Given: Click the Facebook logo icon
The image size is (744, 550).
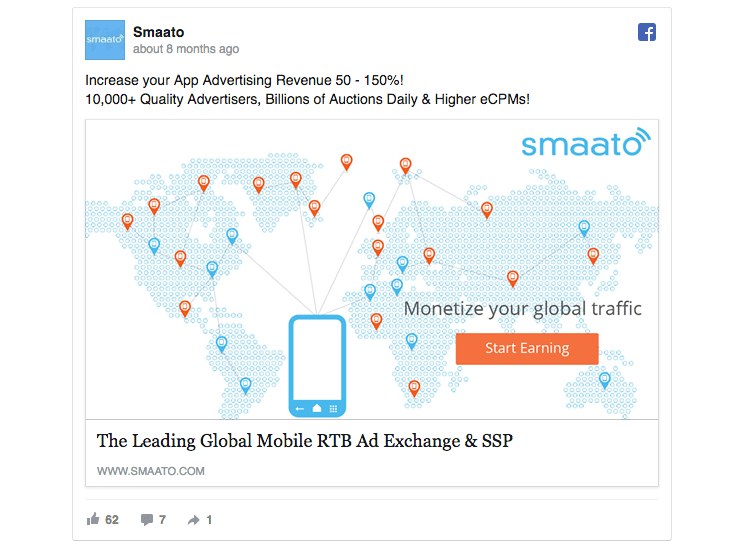Looking at the screenshot, I should coord(647,32).
